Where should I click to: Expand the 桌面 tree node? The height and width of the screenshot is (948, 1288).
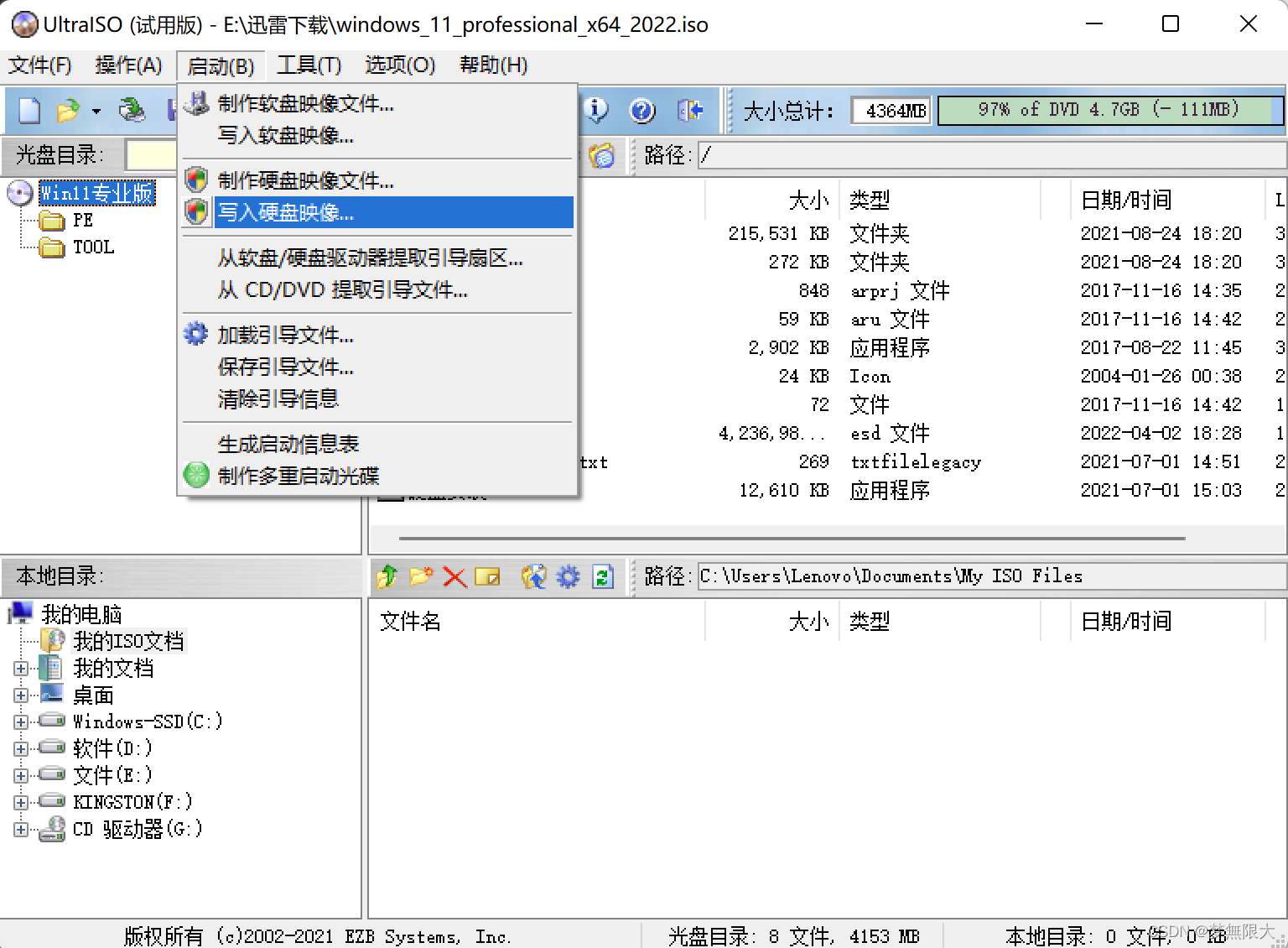[21, 695]
